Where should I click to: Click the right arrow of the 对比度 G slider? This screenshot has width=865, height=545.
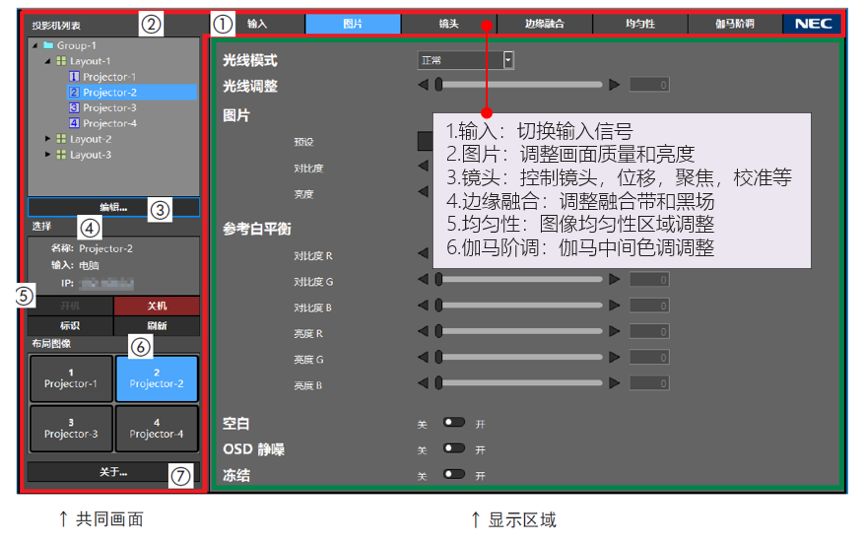615,281
